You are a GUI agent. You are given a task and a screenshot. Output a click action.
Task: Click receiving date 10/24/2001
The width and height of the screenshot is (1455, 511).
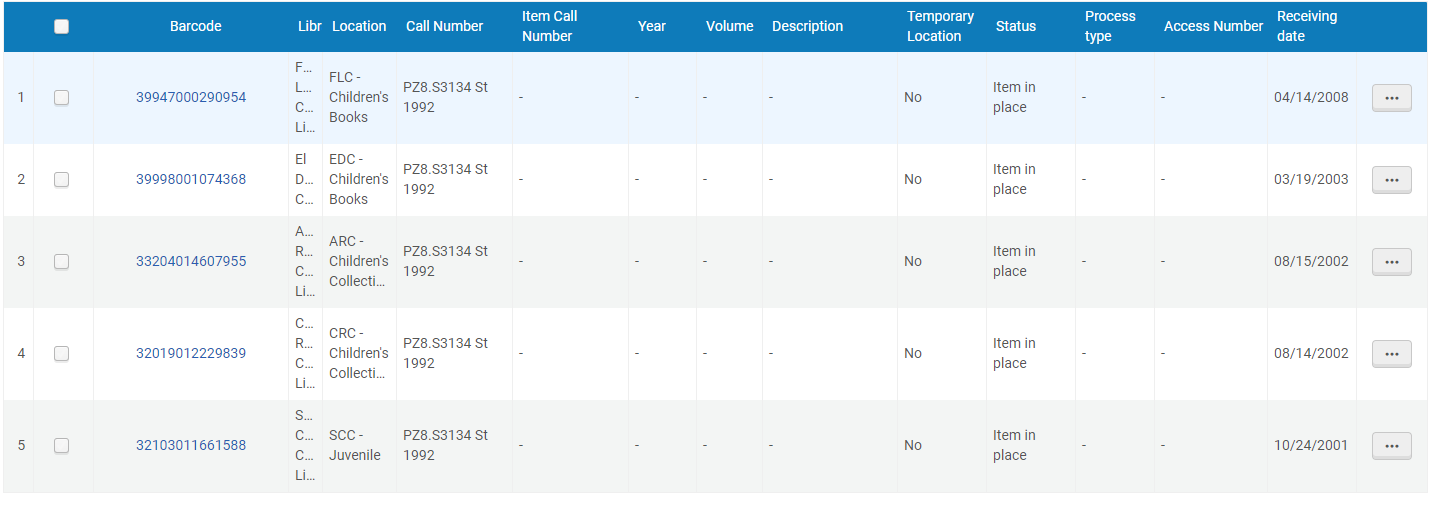[x=1311, y=446]
